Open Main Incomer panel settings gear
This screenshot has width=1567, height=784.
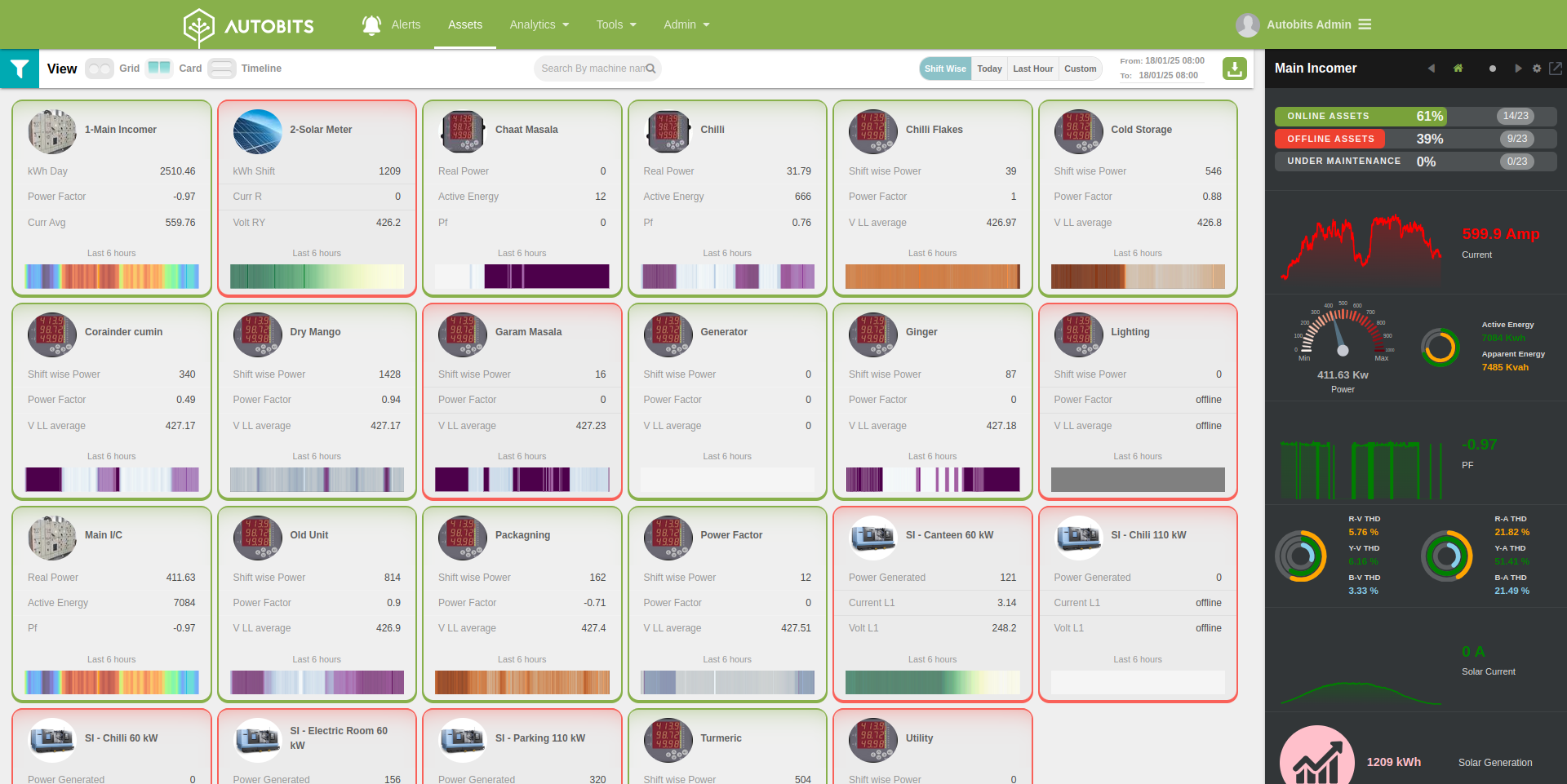pyautogui.click(x=1537, y=69)
